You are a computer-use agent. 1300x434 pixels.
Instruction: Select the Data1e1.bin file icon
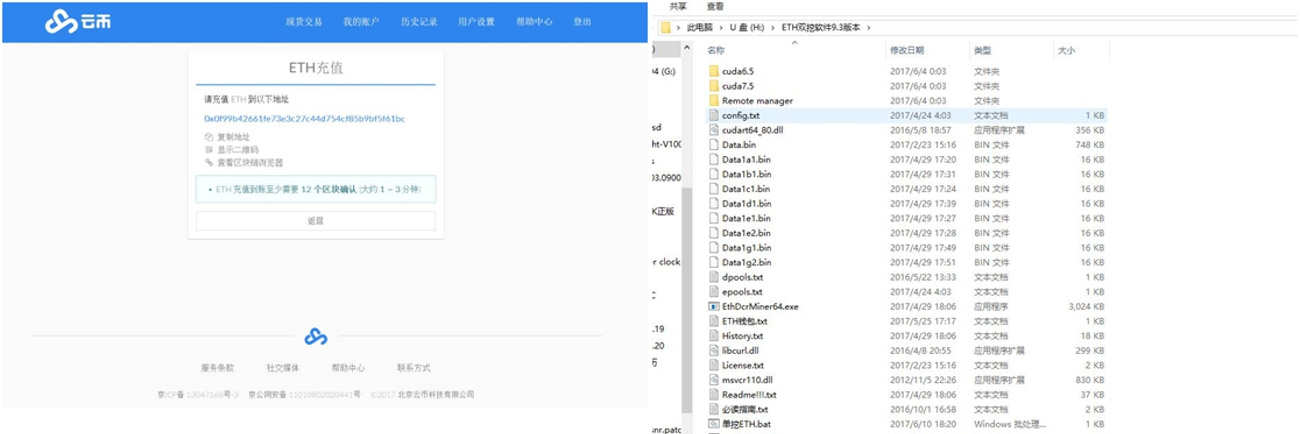(x=713, y=218)
